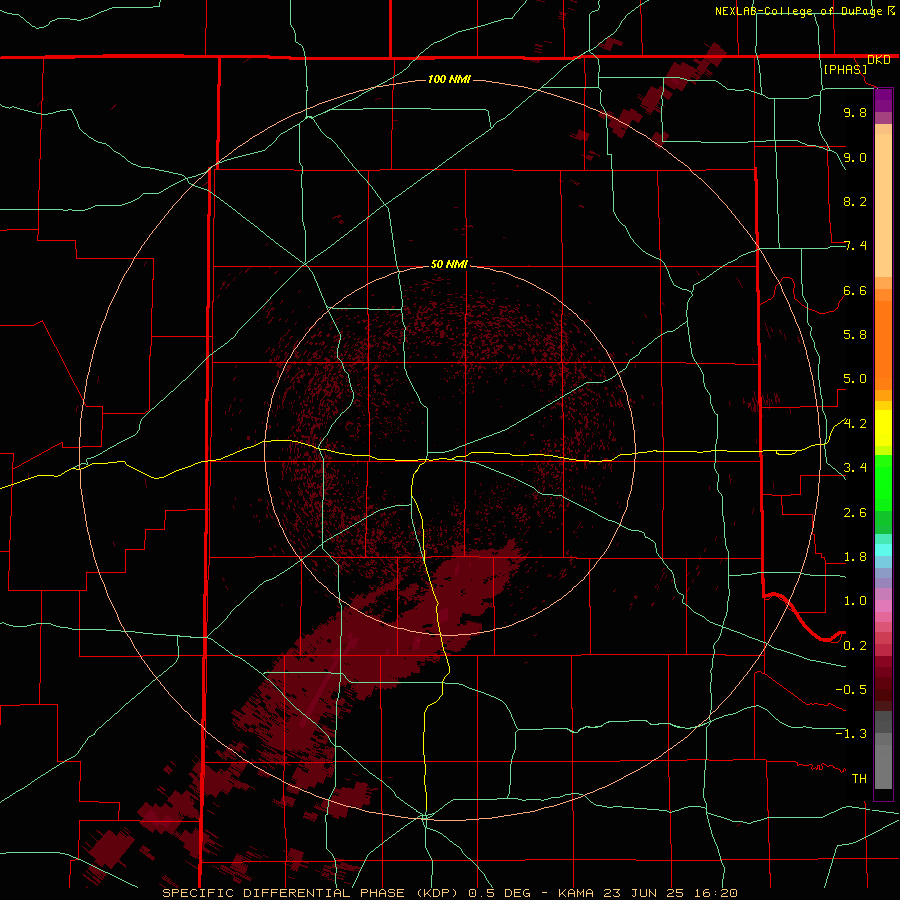Screen dimensions: 900x900
Task: Pick the pink band of the color bar
Action: 883,606
